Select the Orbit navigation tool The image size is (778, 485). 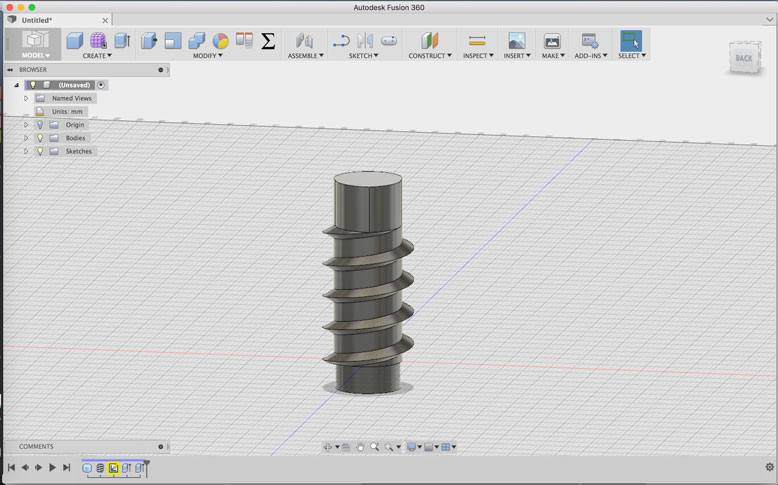pyautogui.click(x=327, y=447)
